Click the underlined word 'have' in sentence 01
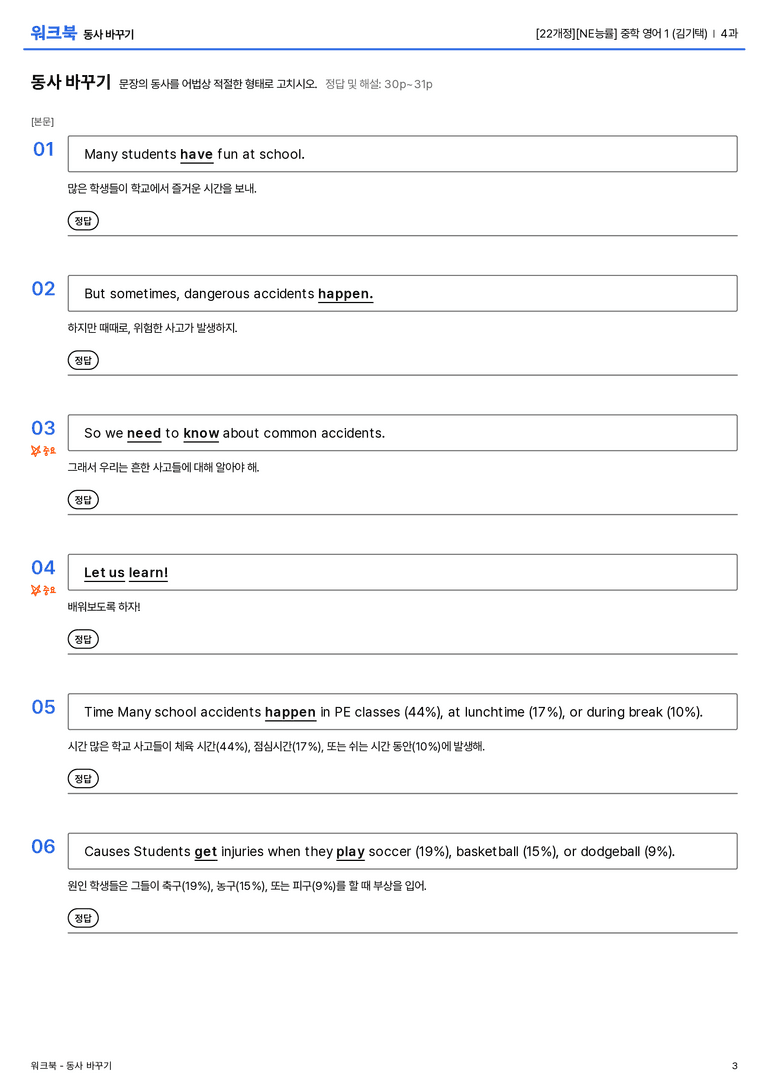The height and width of the screenshot is (1087, 768). coord(196,155)
